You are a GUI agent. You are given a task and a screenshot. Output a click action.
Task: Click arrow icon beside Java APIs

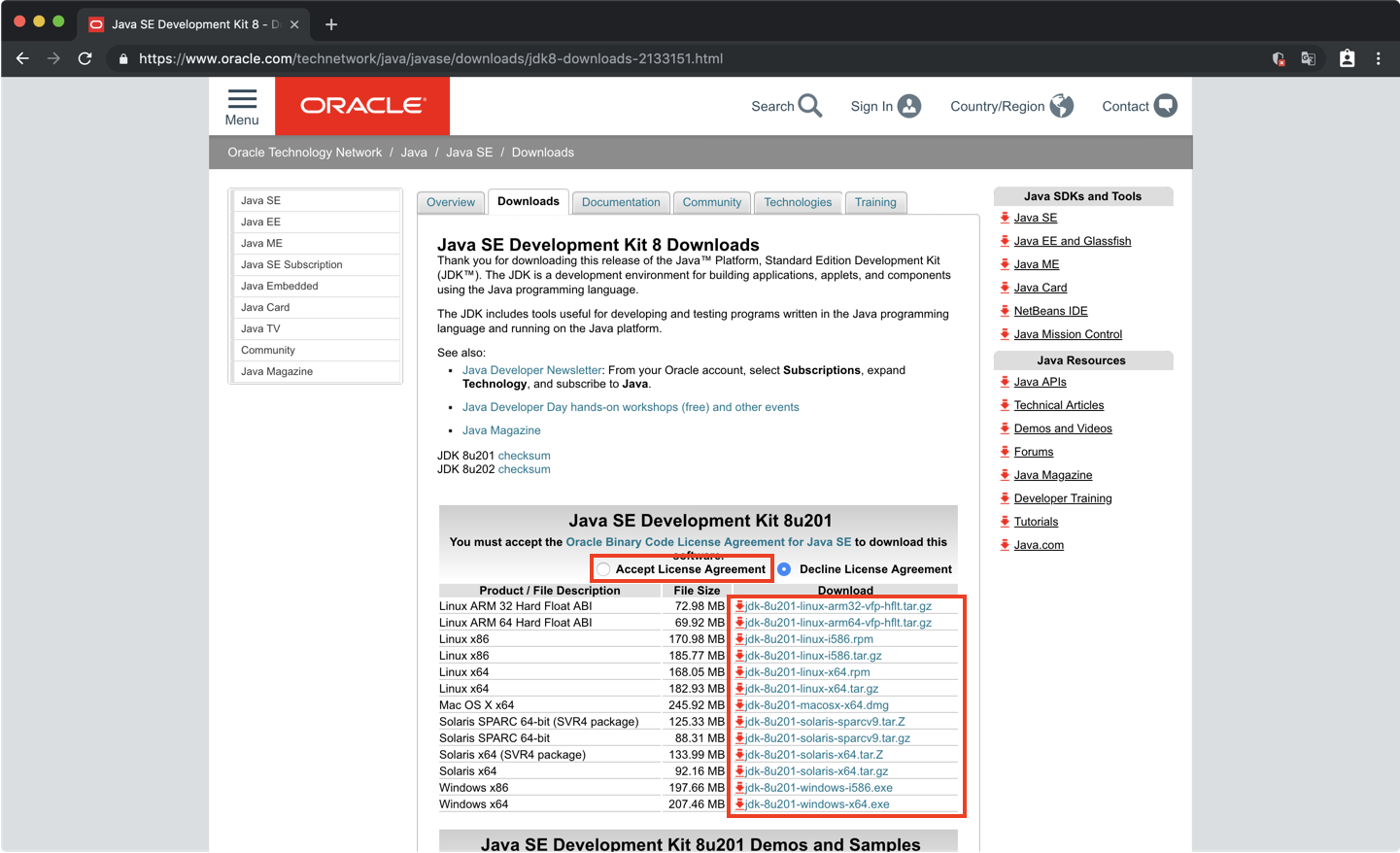point(1005,382)
